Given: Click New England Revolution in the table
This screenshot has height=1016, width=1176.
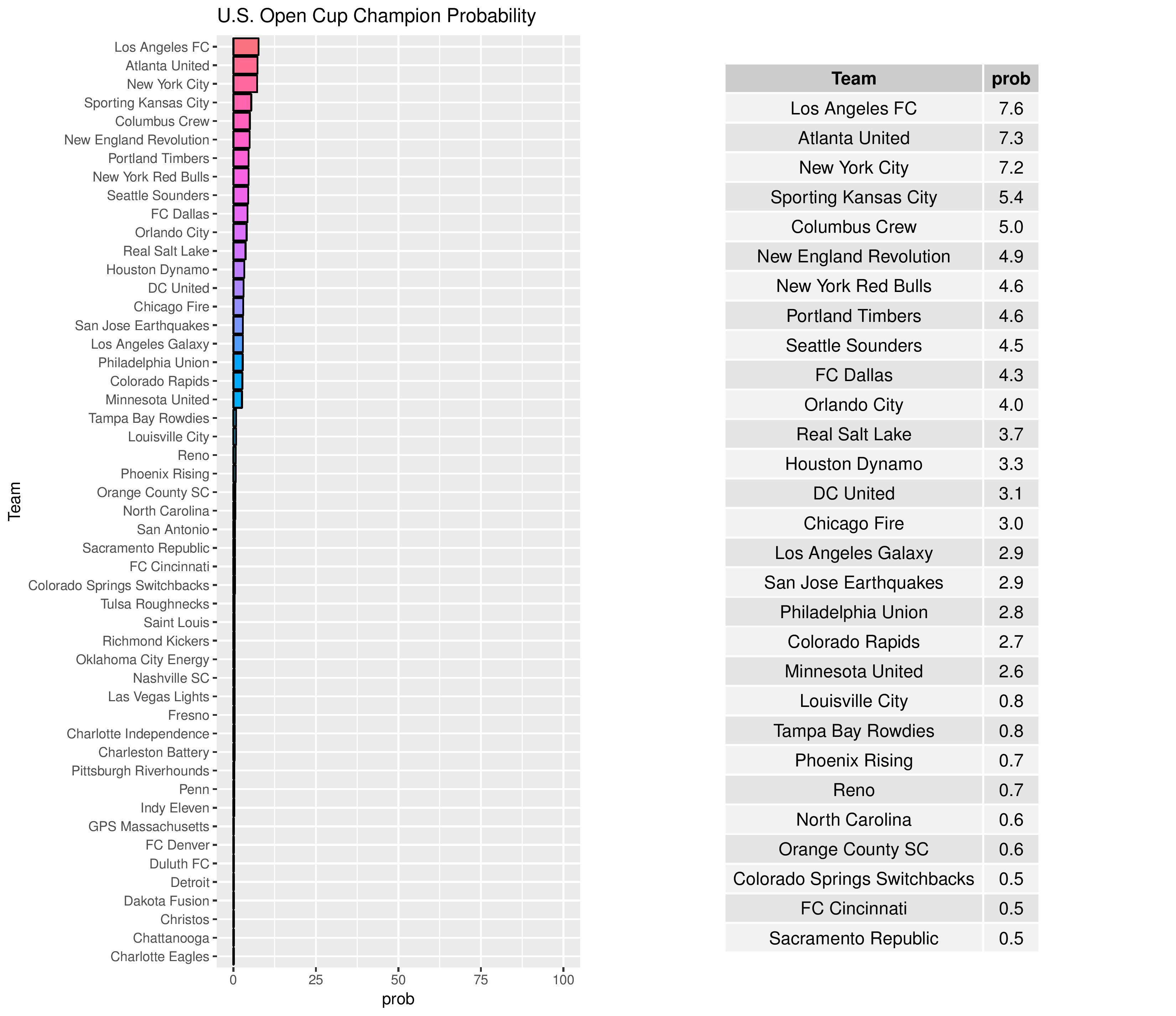Looking at the screenshot, I should coord(853,257).
